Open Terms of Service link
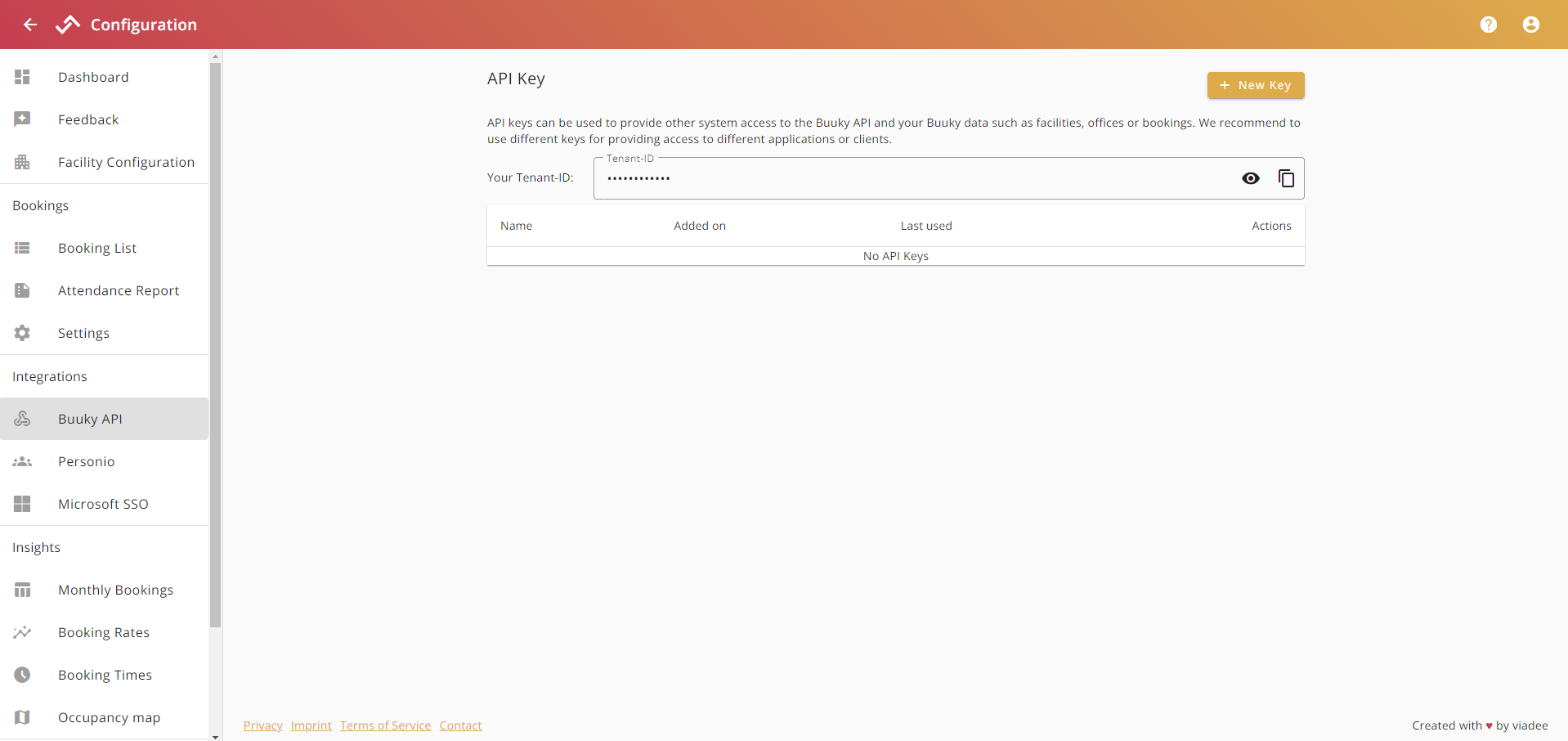 (385, 725)
